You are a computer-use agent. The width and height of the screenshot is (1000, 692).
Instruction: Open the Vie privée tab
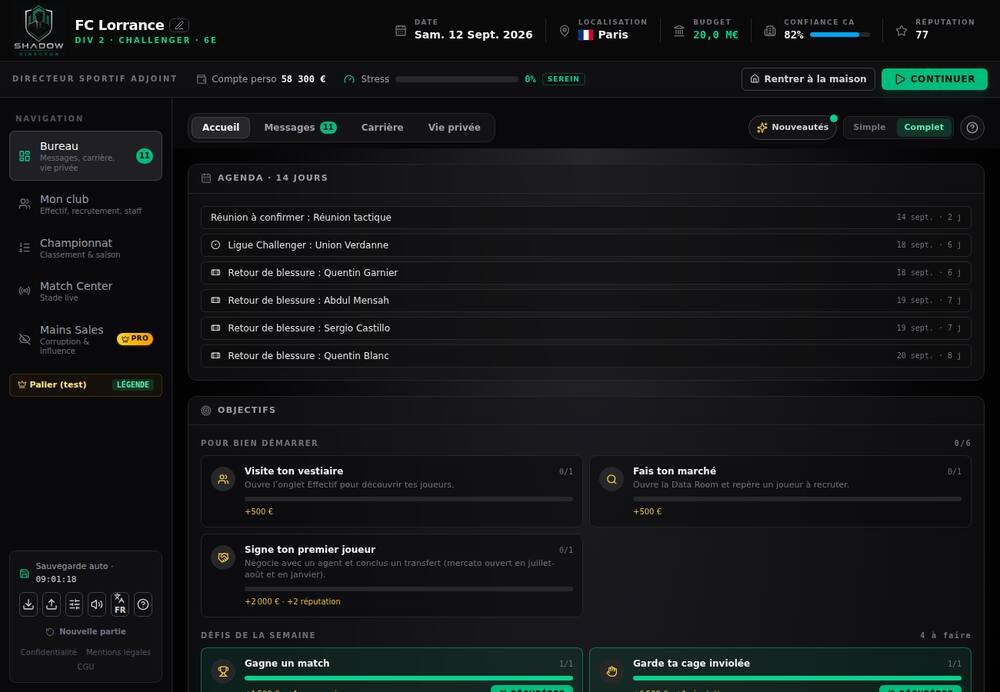pos(454,128)
